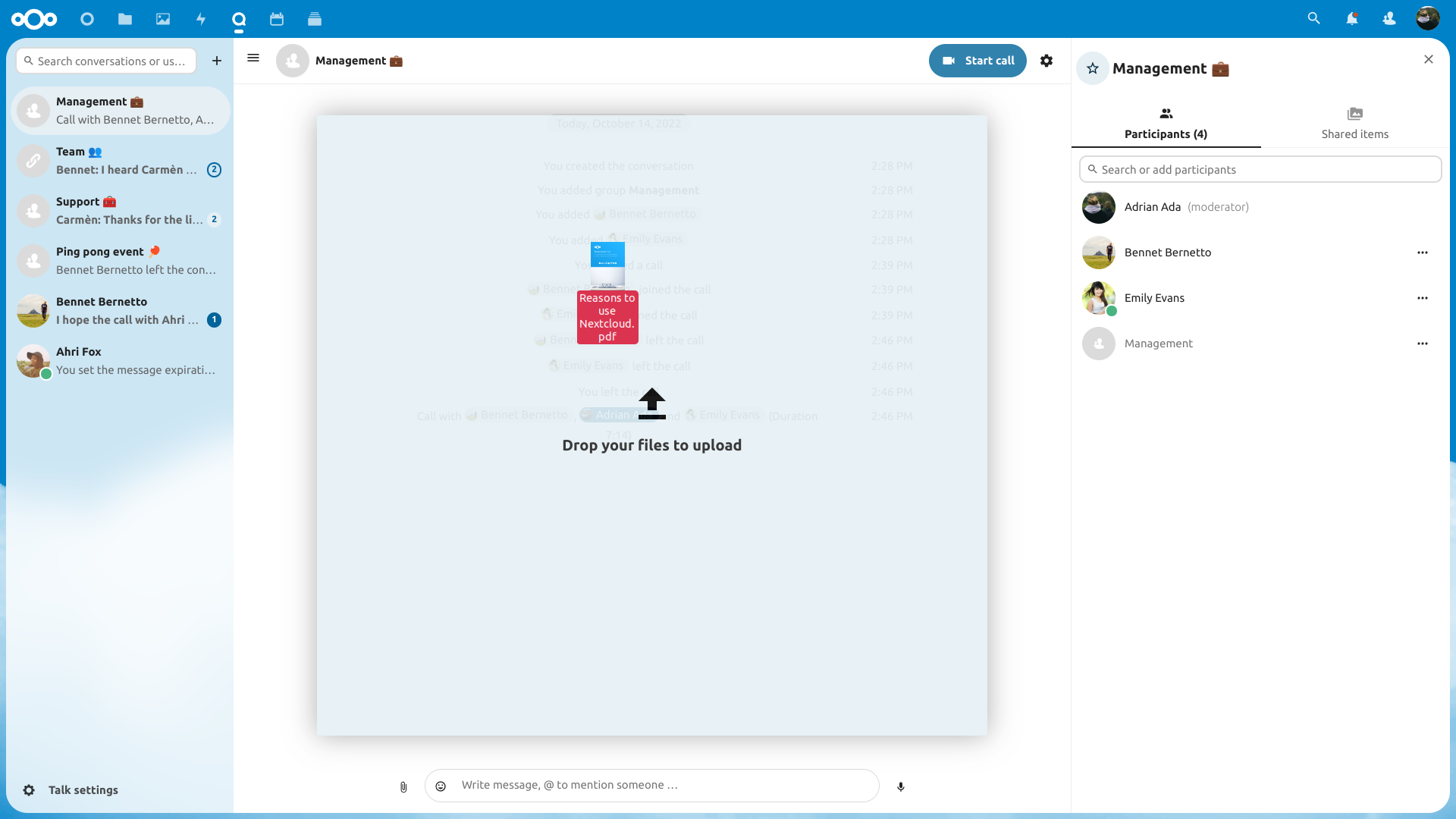Open the user avatar menu
Viewport: 1456px width, 819px height.
(1428, 18)
